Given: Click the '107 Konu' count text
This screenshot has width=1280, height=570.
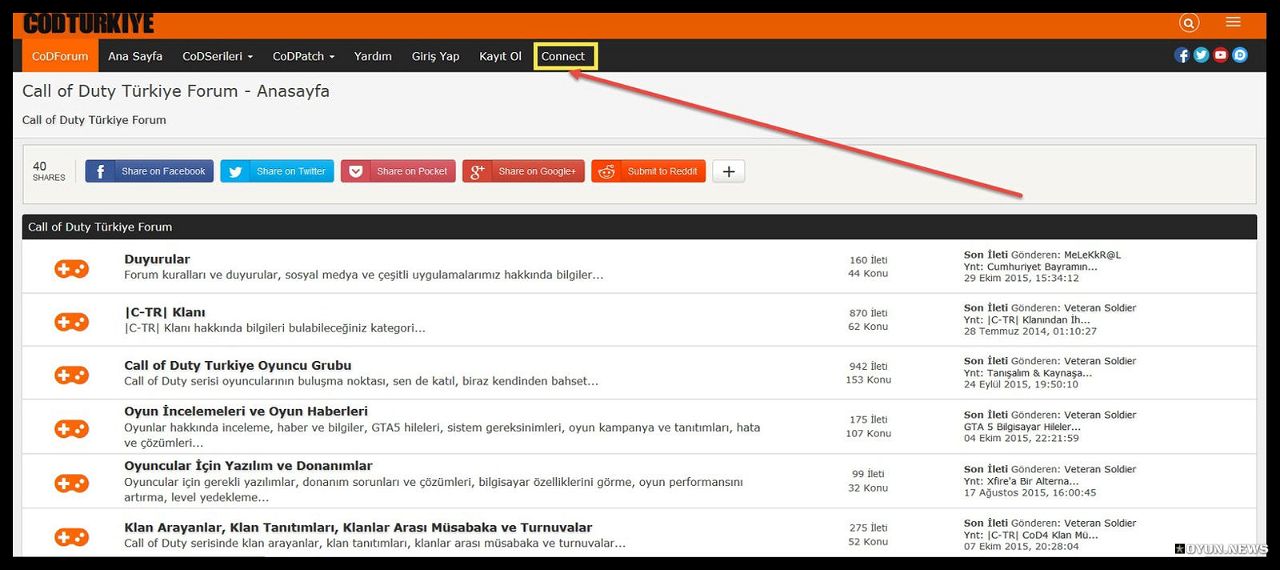Looking at the screenshot, I should [868, 433].
